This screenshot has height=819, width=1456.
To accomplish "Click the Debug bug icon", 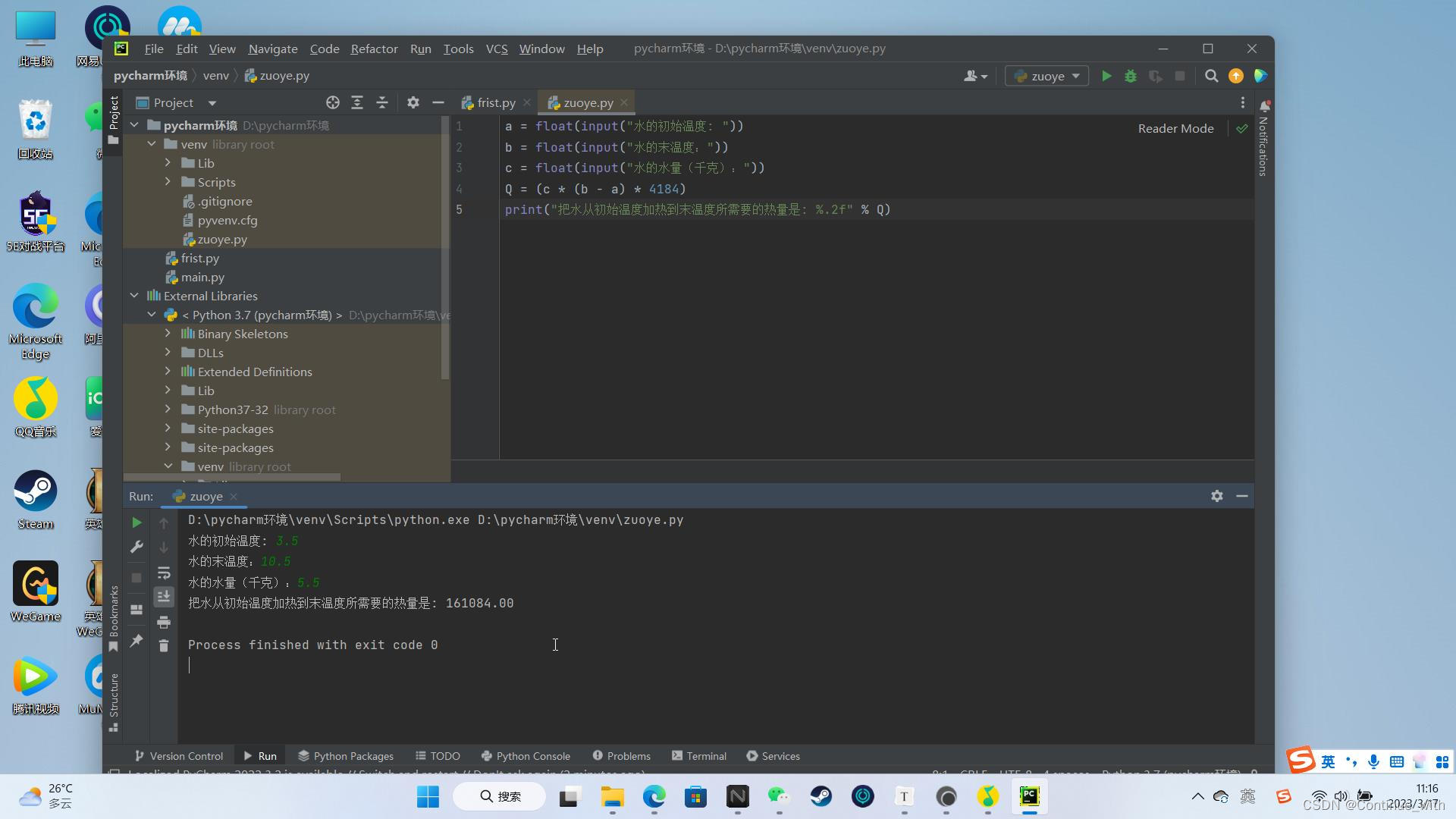I will coord(1131,76).
